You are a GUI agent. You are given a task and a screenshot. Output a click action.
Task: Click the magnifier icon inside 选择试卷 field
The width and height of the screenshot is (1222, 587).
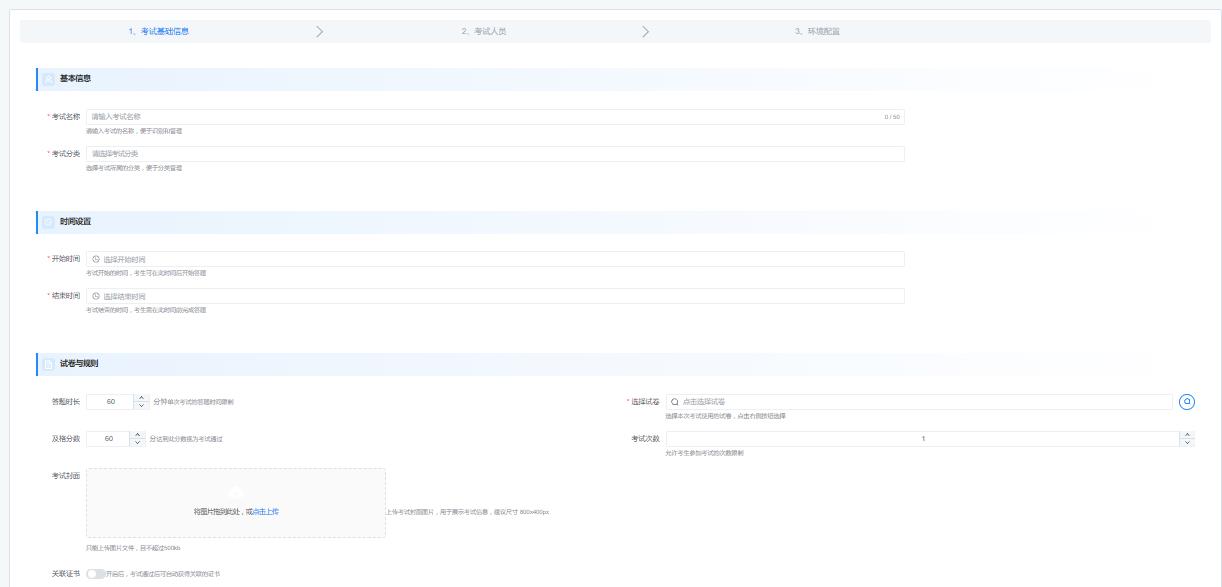675,401
